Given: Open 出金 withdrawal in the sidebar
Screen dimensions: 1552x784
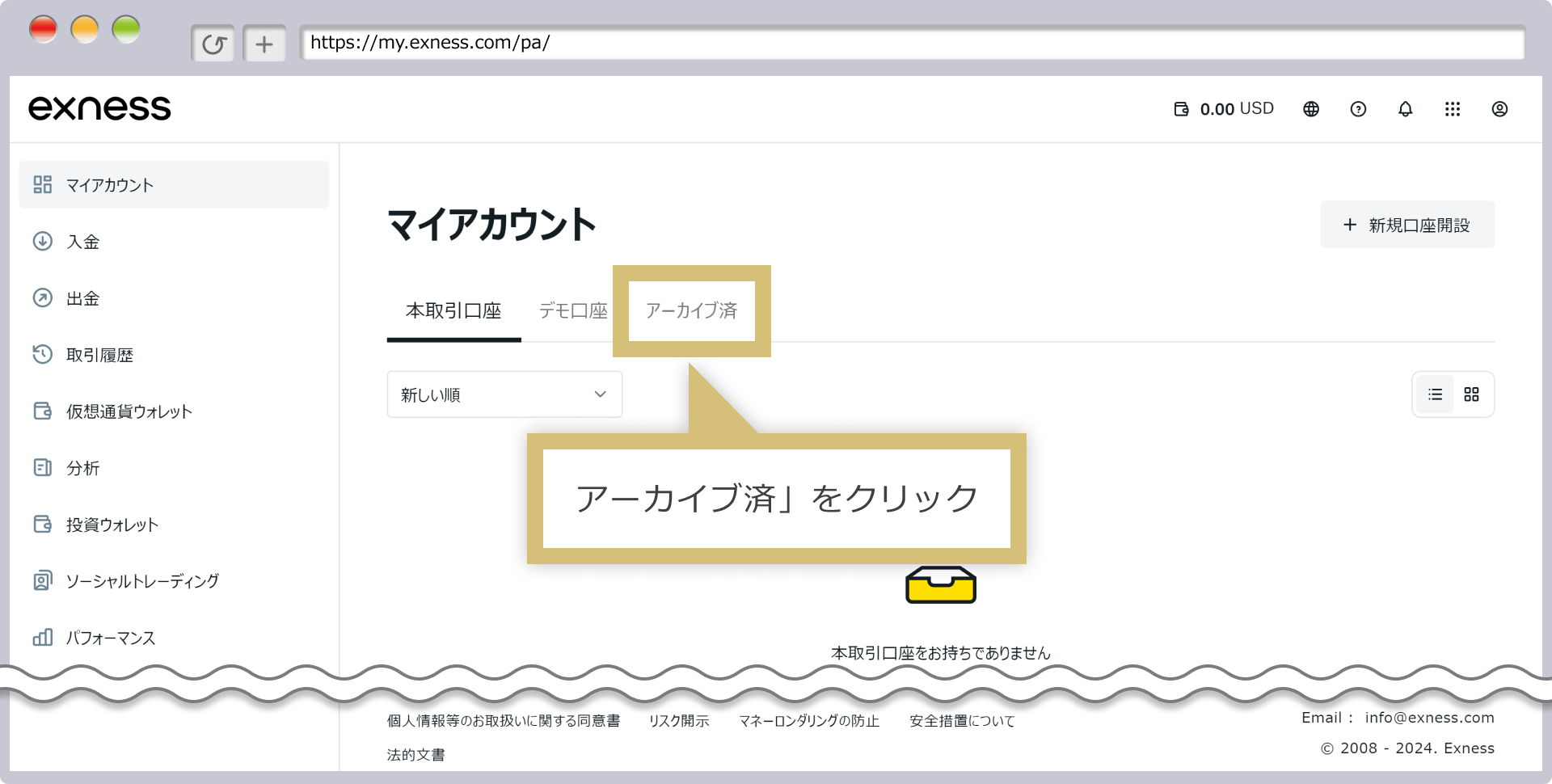Looking at the screenshot, I should [x=174, y=297].
